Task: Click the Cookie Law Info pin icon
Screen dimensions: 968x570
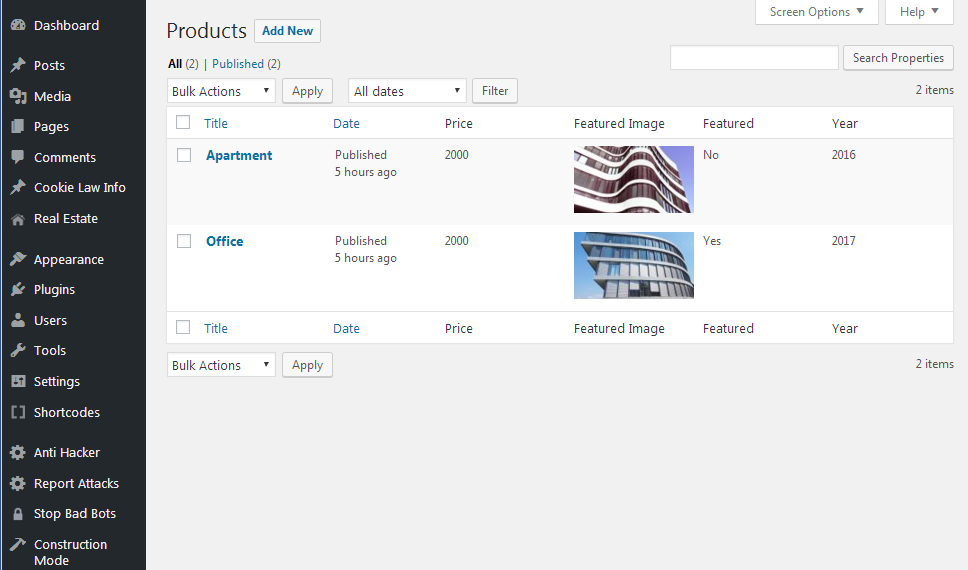Action: coord(18,188)
